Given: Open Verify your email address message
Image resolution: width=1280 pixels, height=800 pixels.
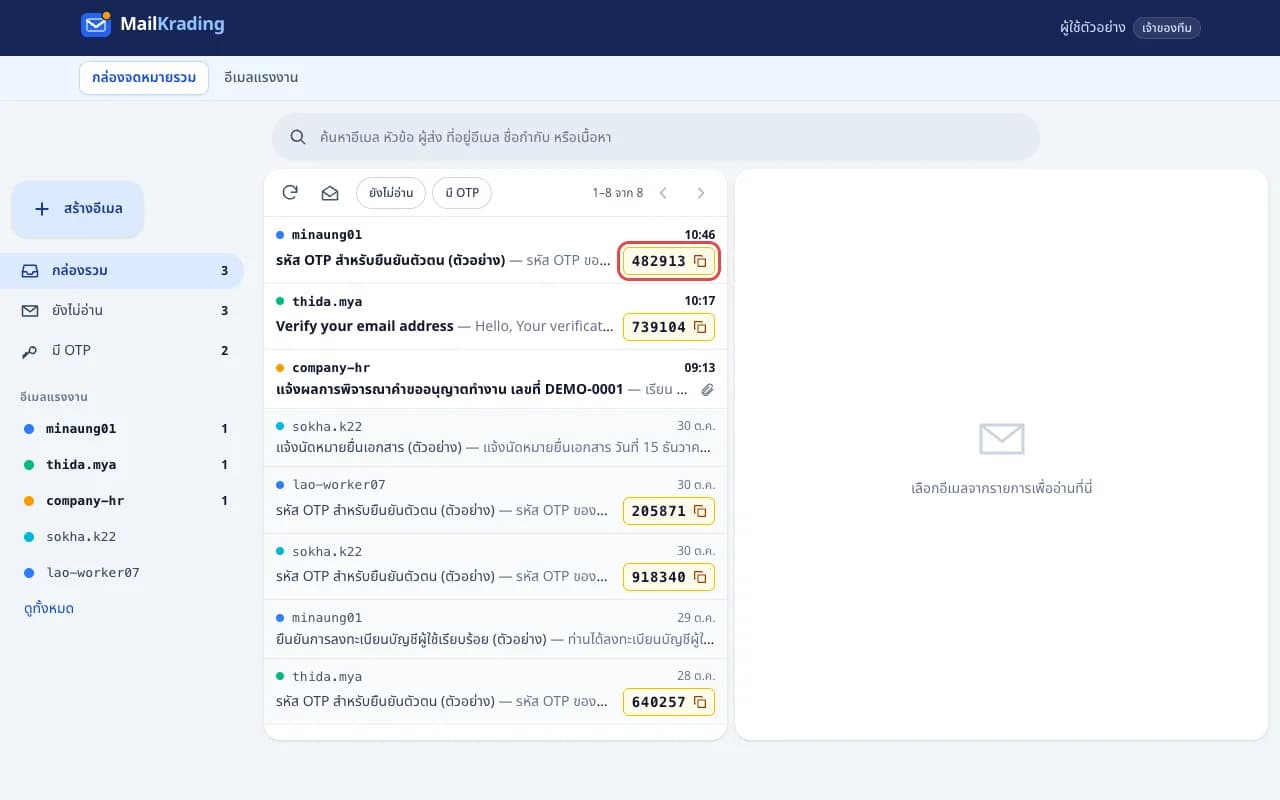Looking at the screenshot, I should tap(495, 316).
